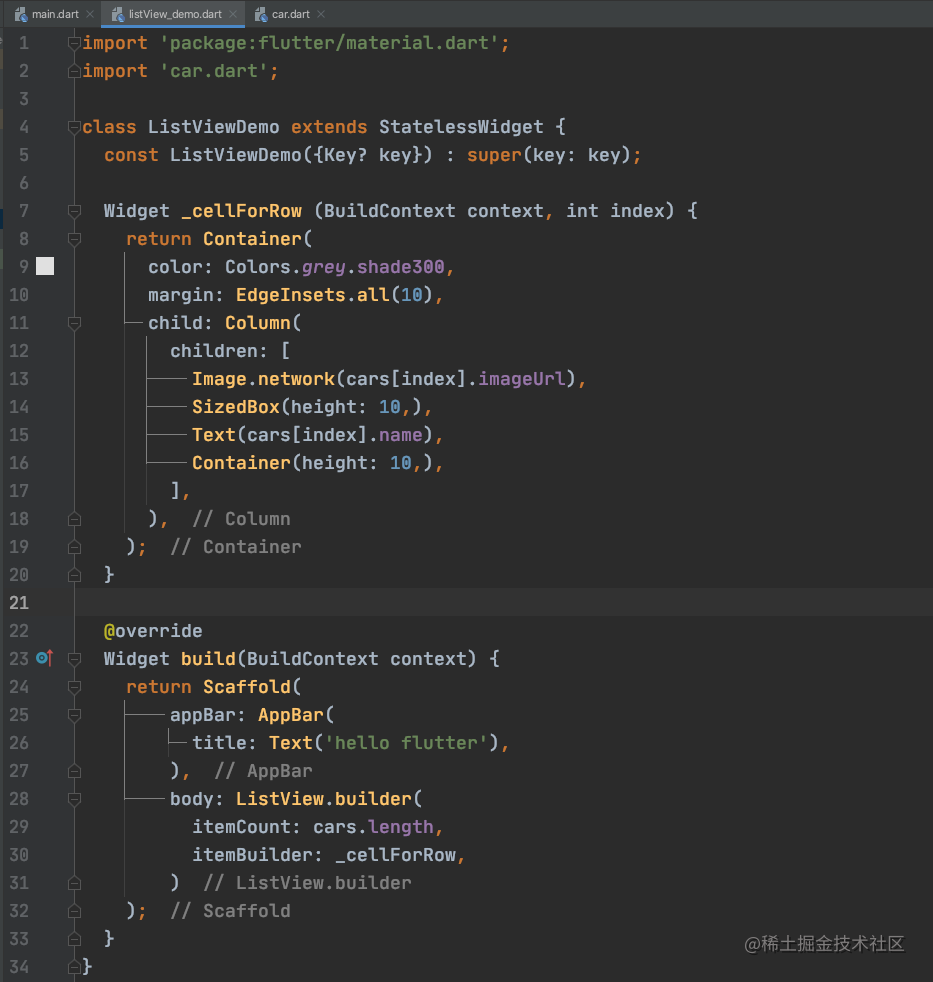Click the Dart file icon on car.dart tab
Viewport: 933px width, 982px height.
261,14
